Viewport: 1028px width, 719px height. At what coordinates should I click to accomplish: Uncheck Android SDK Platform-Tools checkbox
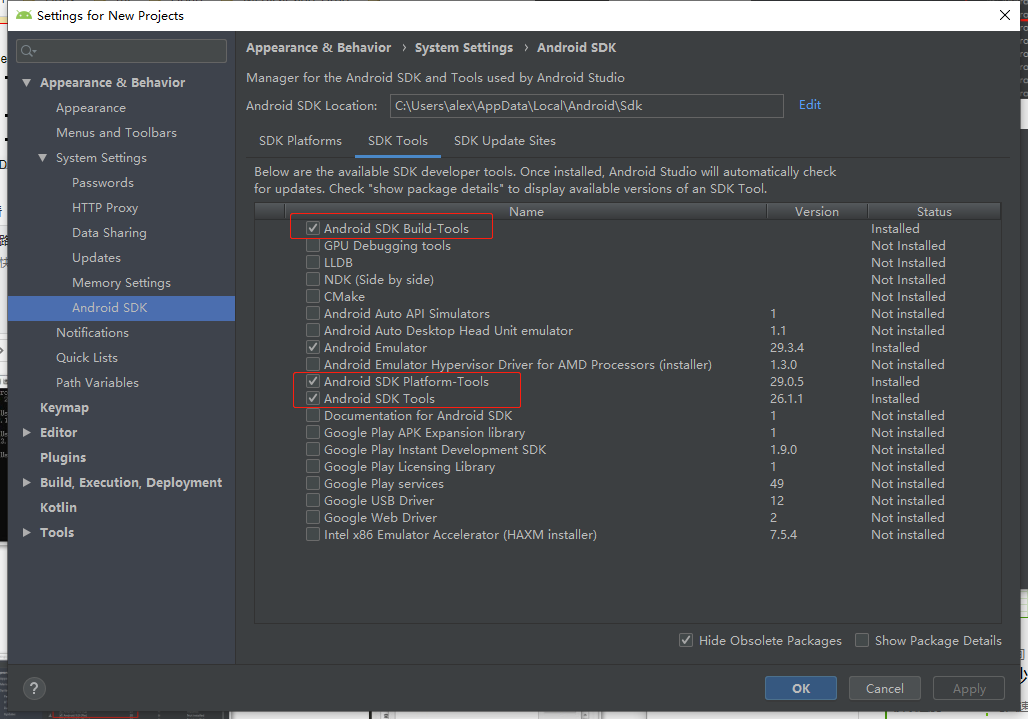pyautogui.click(x=313, y=381)
